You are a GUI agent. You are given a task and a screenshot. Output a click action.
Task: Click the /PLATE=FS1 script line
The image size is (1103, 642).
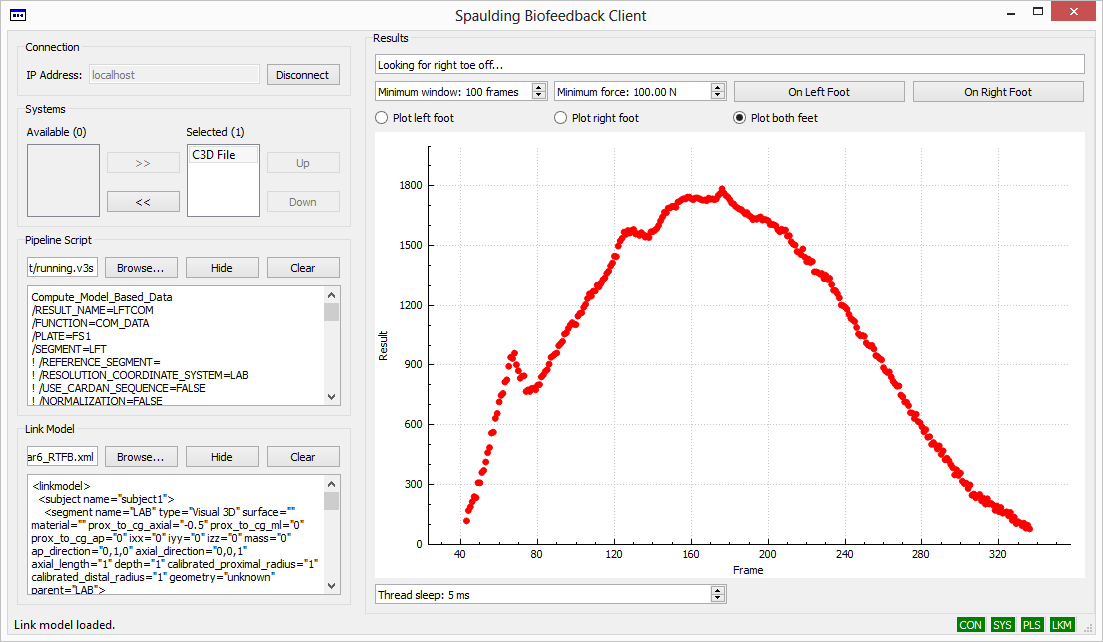point(61,336)
